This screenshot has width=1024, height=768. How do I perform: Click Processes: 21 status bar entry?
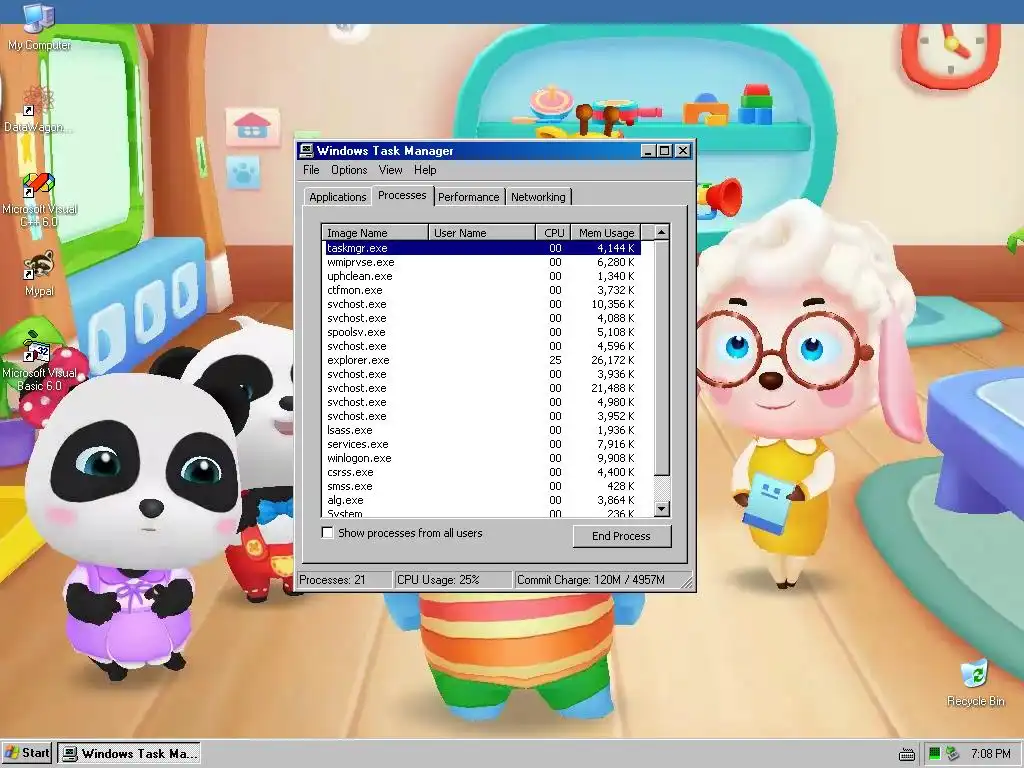click(x=344, y=580)
